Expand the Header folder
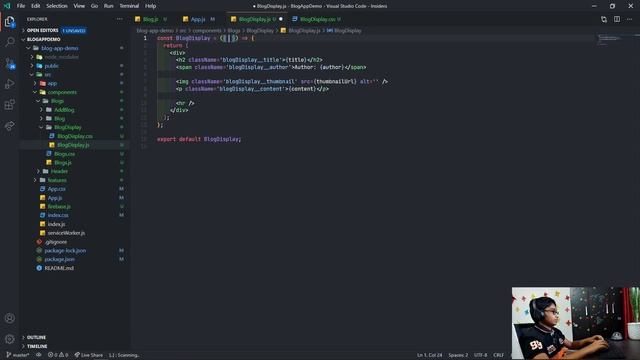 click(x=59, y=171)
